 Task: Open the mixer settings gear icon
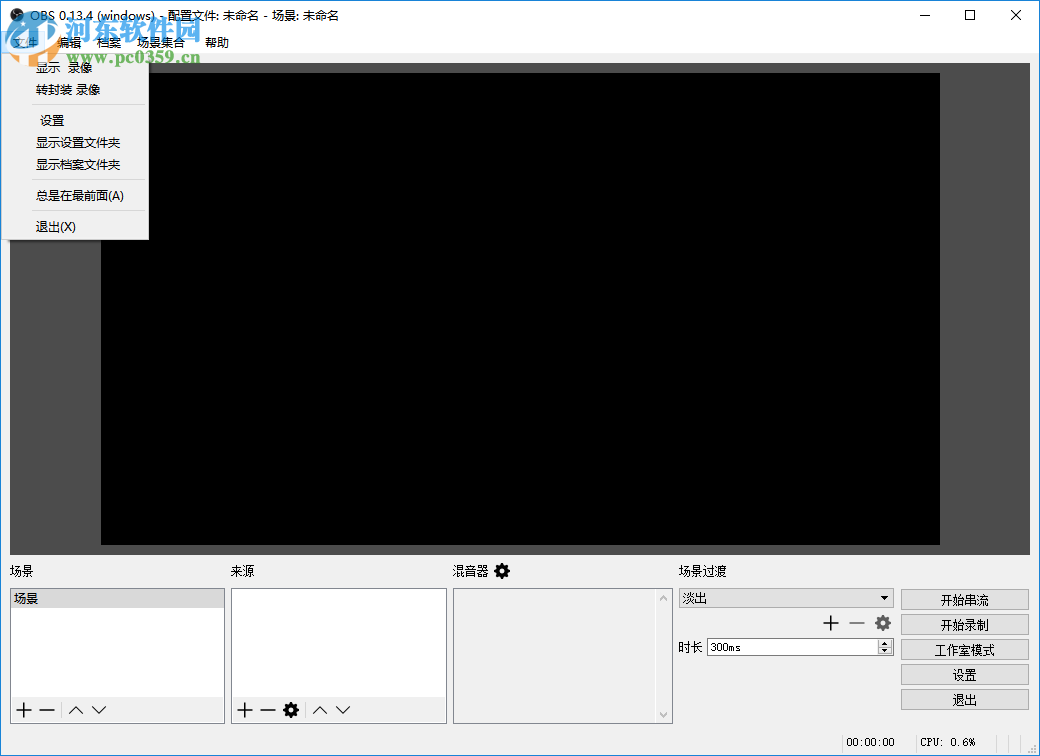coord(501,570)
